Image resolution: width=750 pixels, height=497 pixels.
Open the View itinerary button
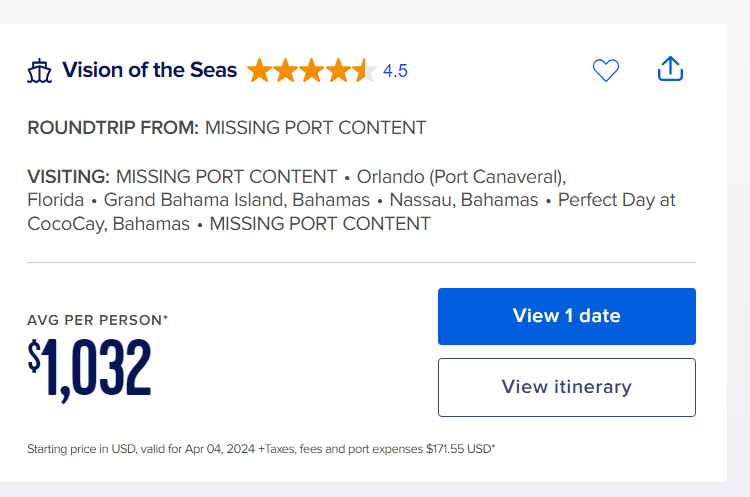(x=567, y=387)
